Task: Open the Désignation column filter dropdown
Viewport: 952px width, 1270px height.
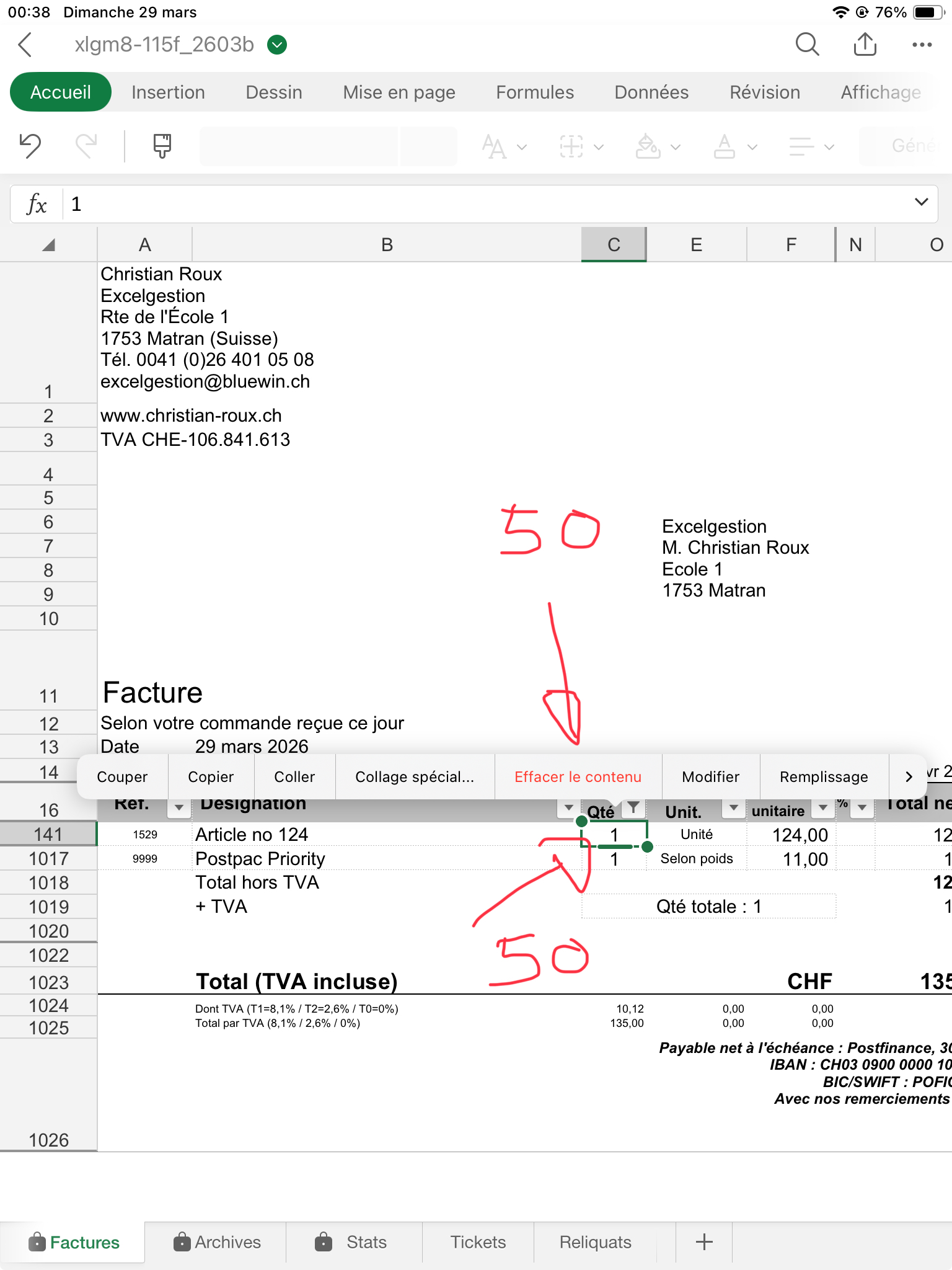Action: [x=568, y=807]
